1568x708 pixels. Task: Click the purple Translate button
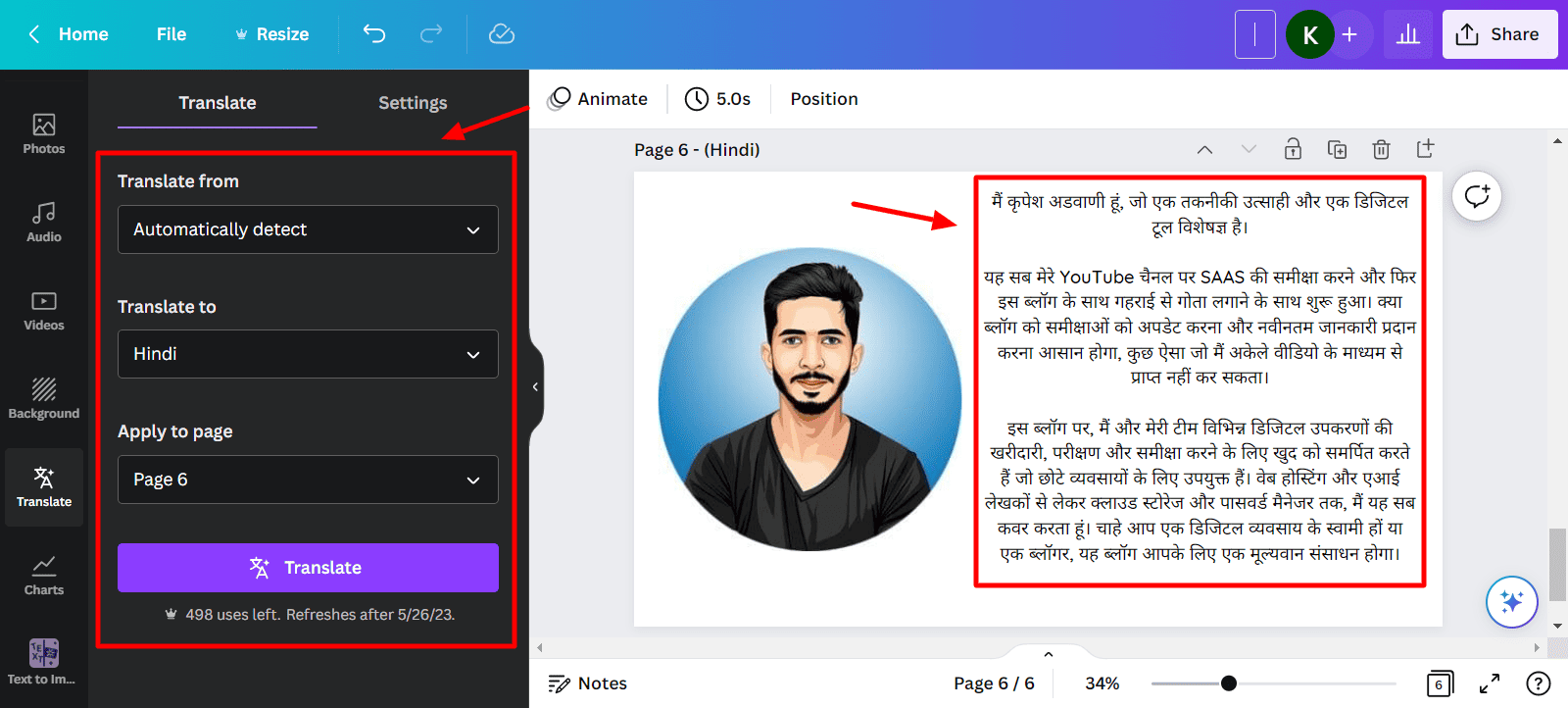point(308,568)
